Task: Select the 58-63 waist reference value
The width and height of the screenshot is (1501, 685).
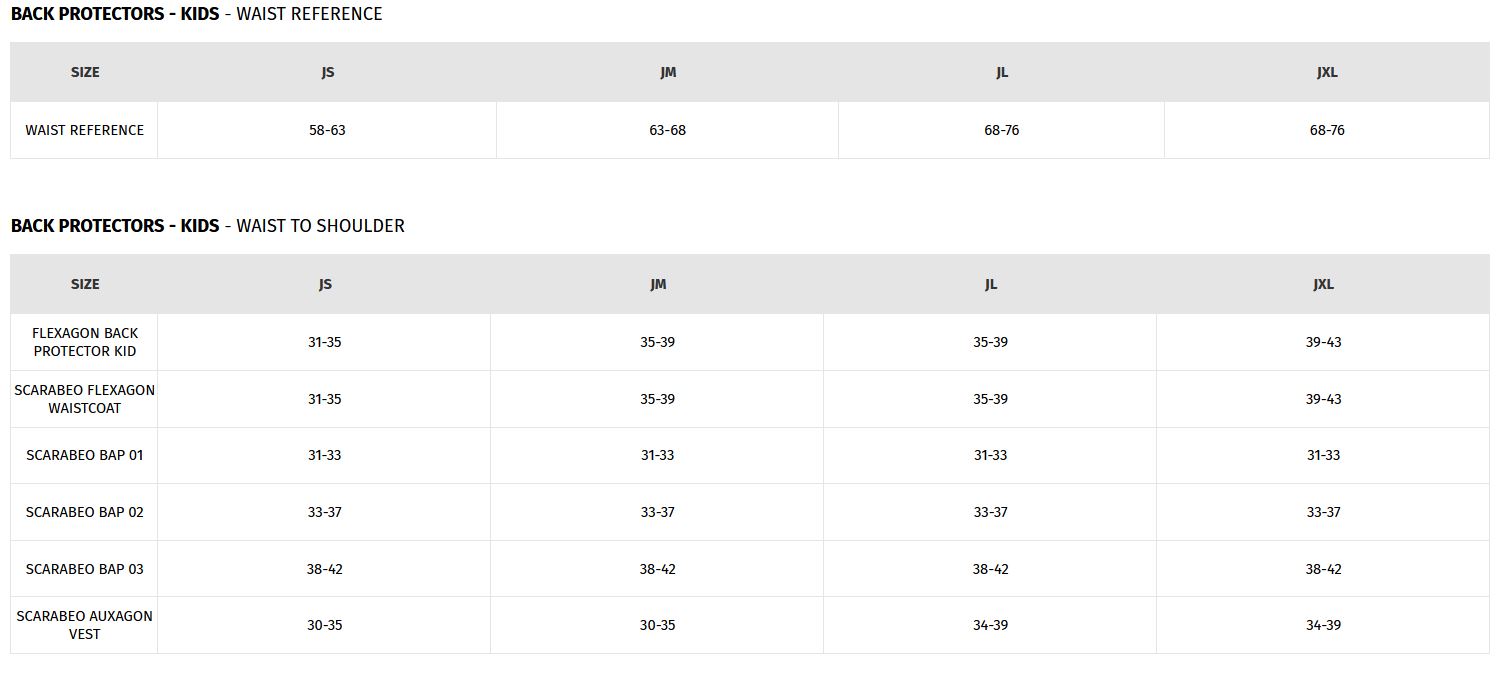Action: pos(327,130)
